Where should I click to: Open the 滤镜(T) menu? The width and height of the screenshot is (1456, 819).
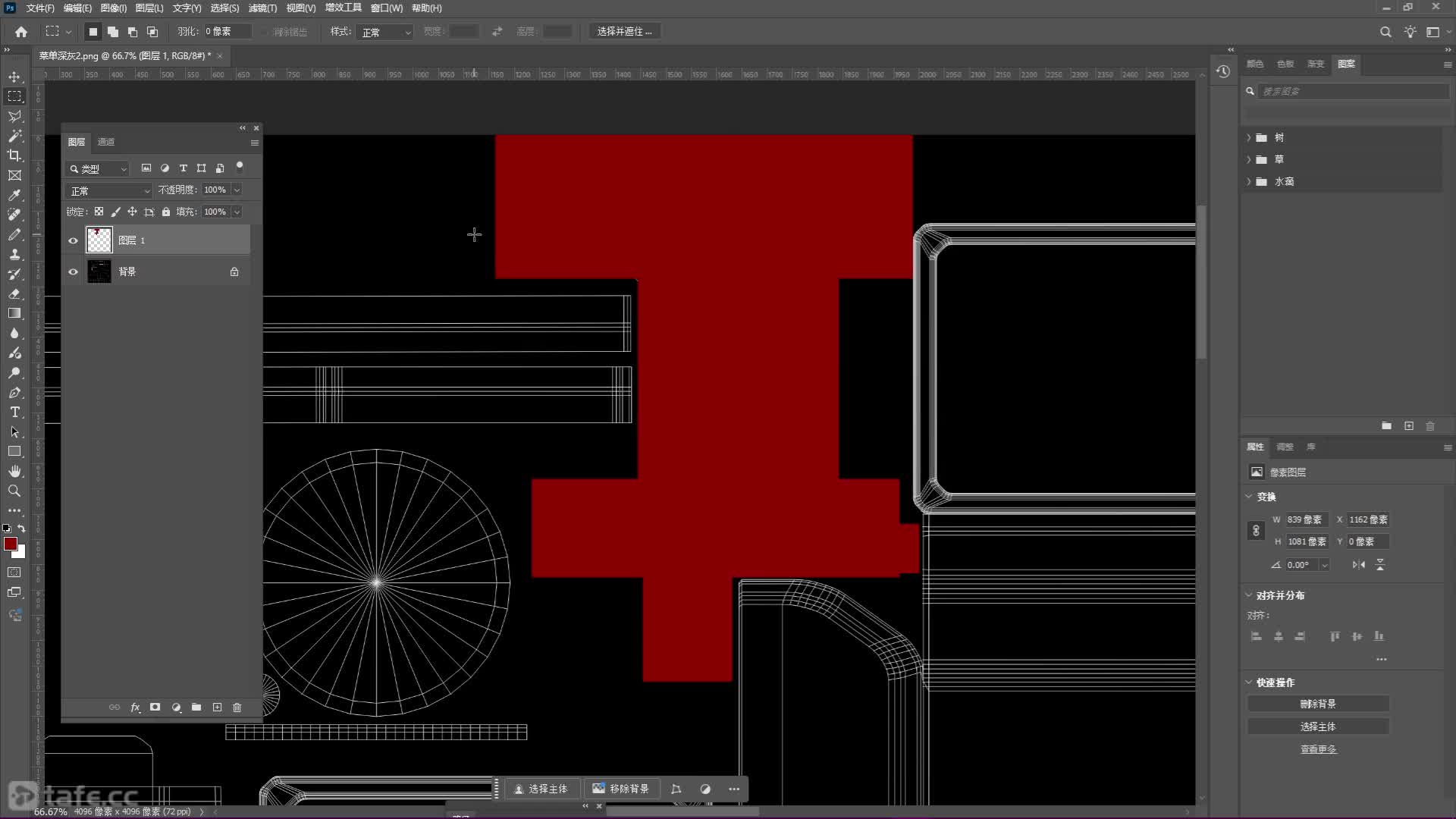tap(262, 8)
